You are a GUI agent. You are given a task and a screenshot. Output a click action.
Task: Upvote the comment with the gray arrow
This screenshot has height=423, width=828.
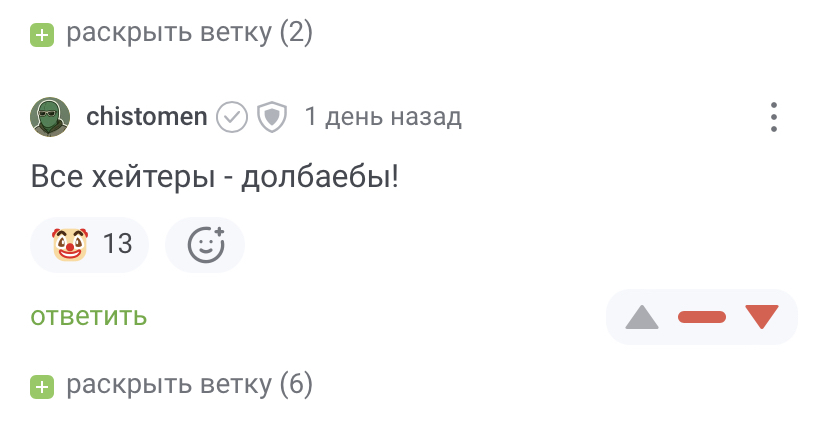click(642, 318)
